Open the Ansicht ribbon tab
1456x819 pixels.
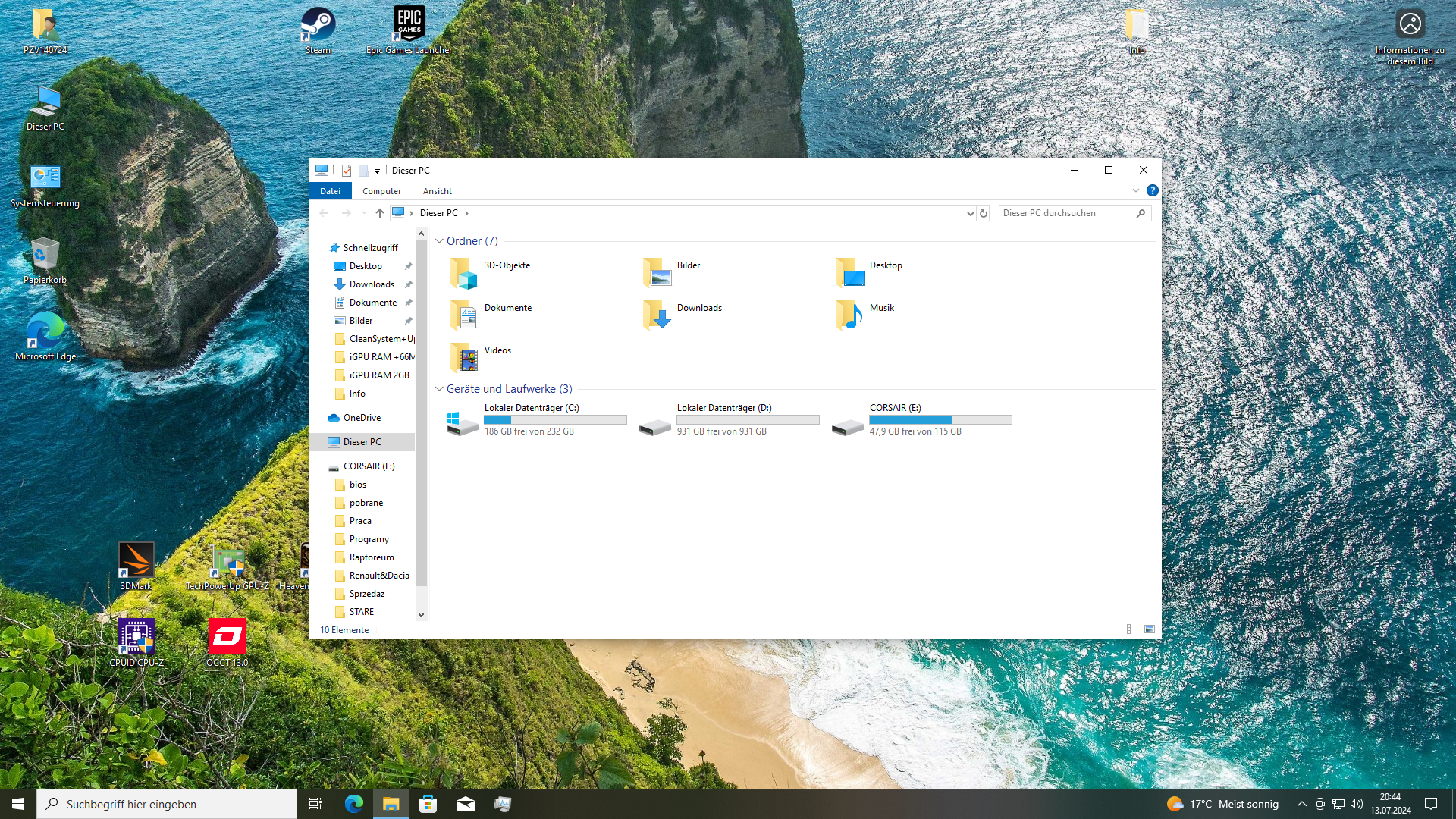(438, 191)
